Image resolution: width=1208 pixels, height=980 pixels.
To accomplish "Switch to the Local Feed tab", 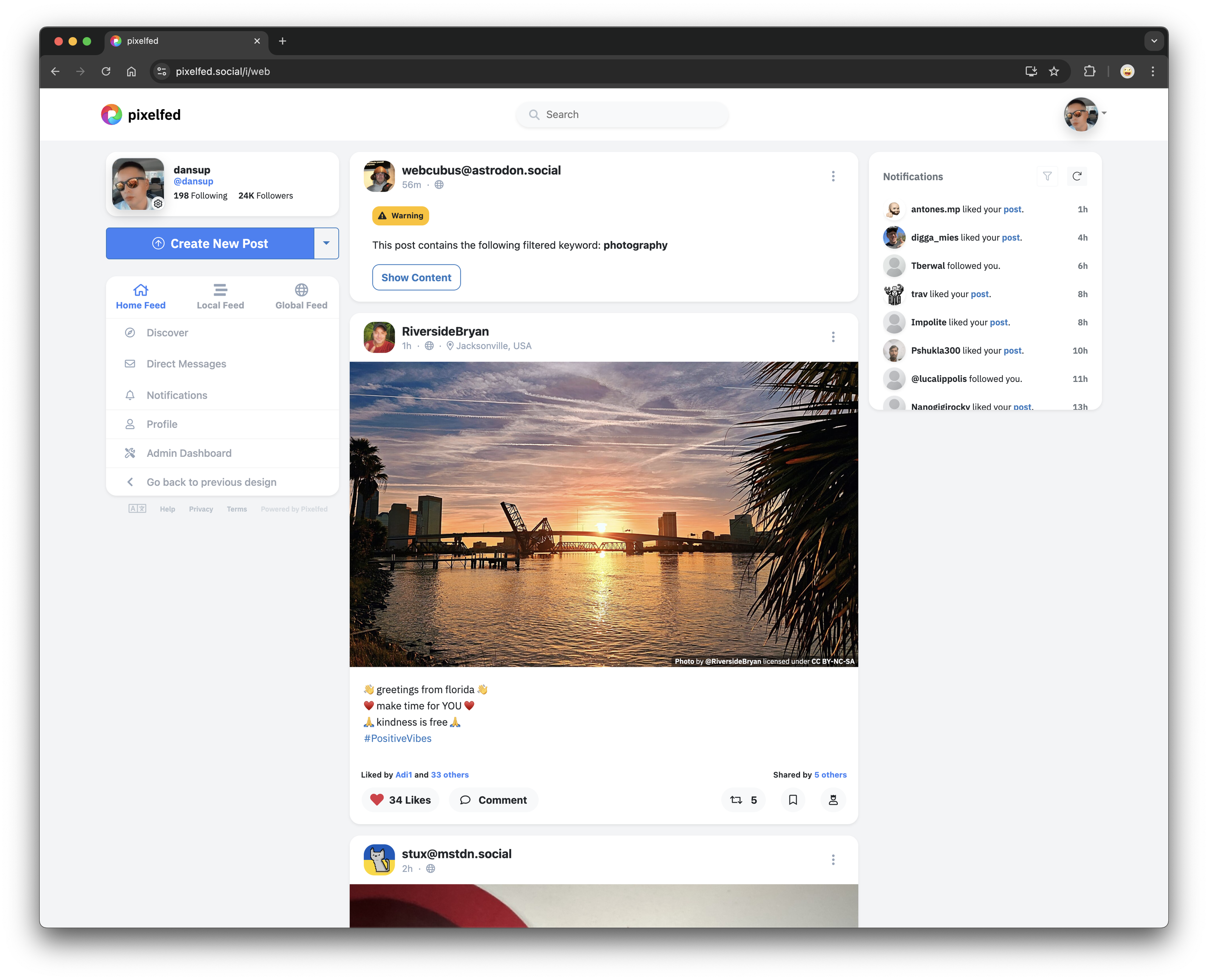I will [220, 296].
